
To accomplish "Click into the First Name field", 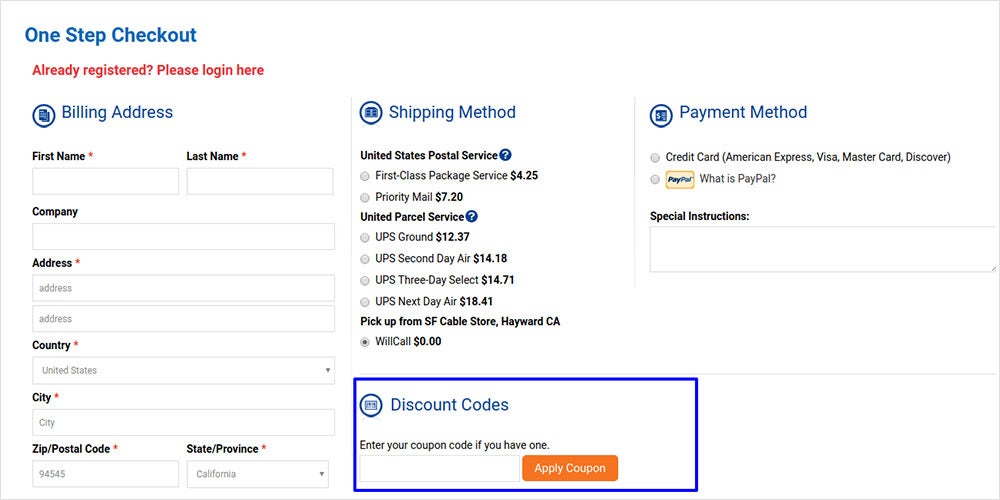I will [106, 181].
